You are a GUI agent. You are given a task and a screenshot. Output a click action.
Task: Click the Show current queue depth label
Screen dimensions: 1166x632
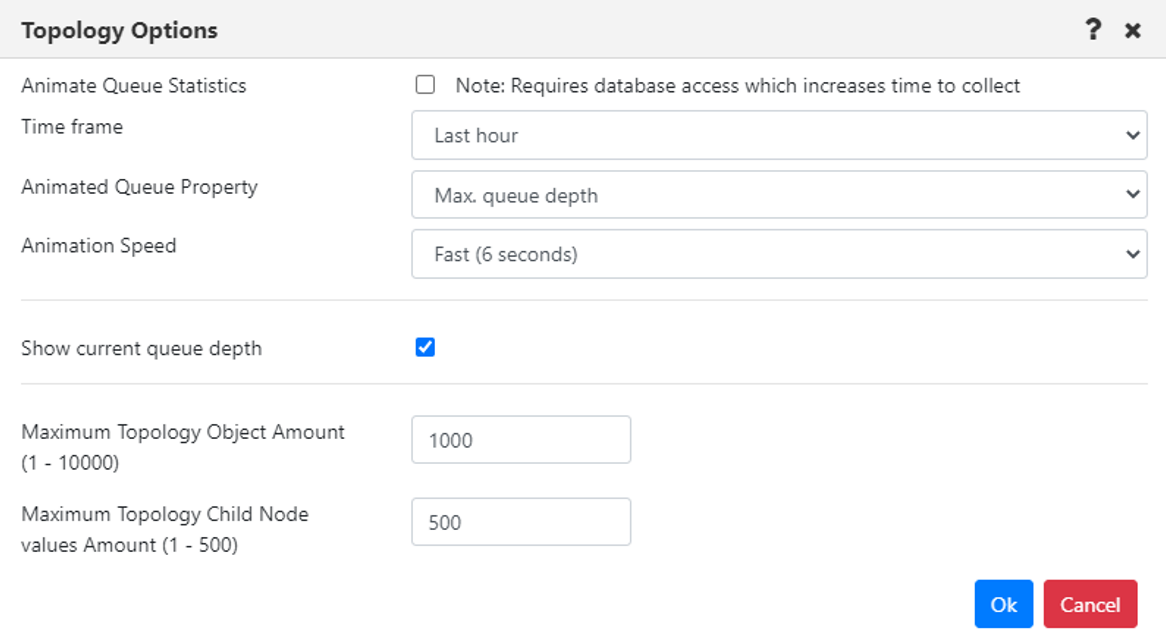click(x=141, y=349)
